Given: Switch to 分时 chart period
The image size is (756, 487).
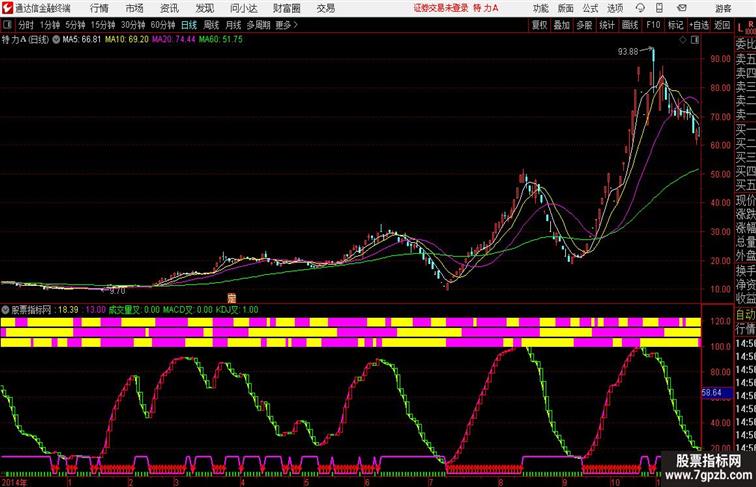Looking at the screenshot, I should click(x=26, y=25).
